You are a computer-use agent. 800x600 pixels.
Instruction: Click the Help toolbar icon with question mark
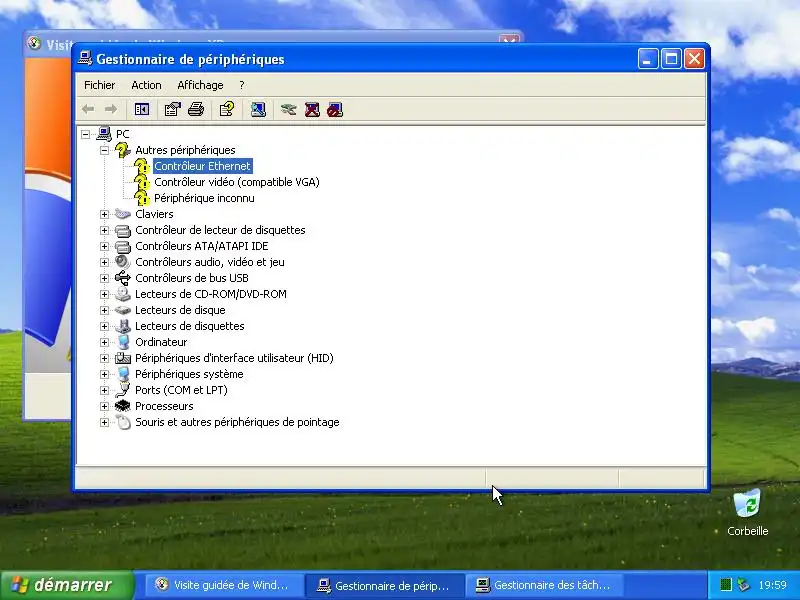click(x=227, y=109)
